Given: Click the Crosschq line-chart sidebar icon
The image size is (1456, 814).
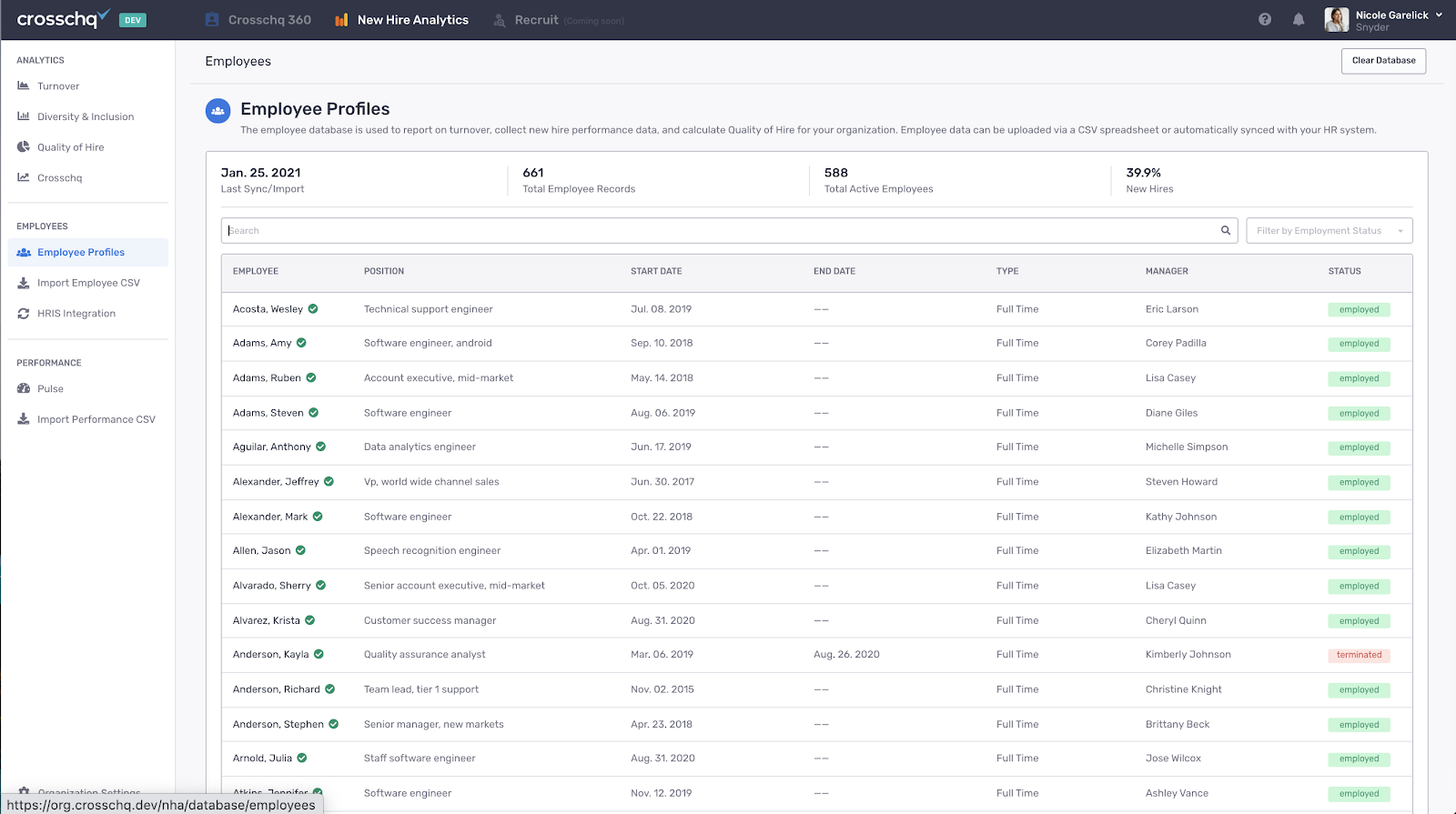Looking at the screenshot, I should pyautogui.click(x=24, y=177).
